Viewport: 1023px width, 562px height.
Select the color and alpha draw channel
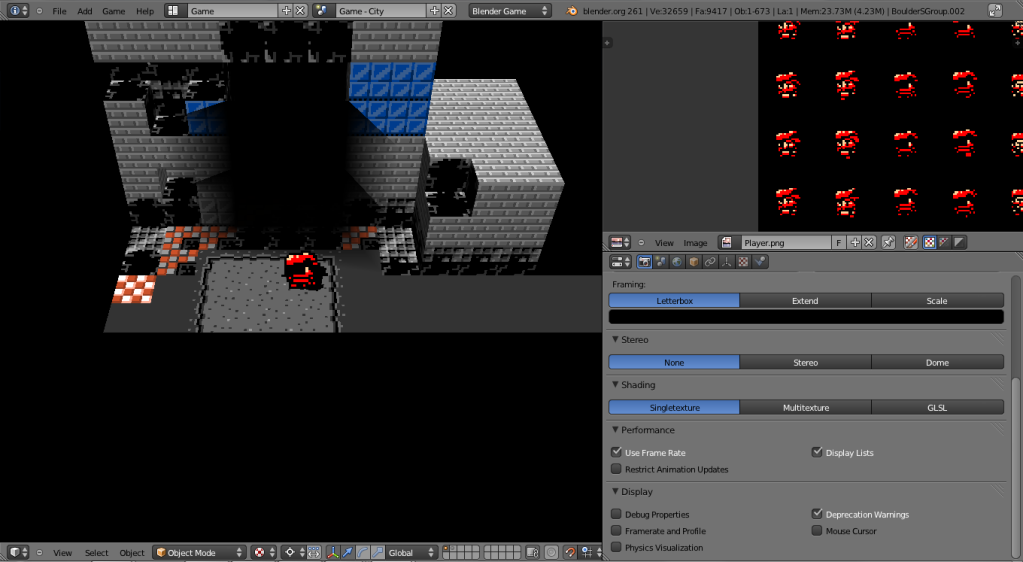tap(944, 242)
